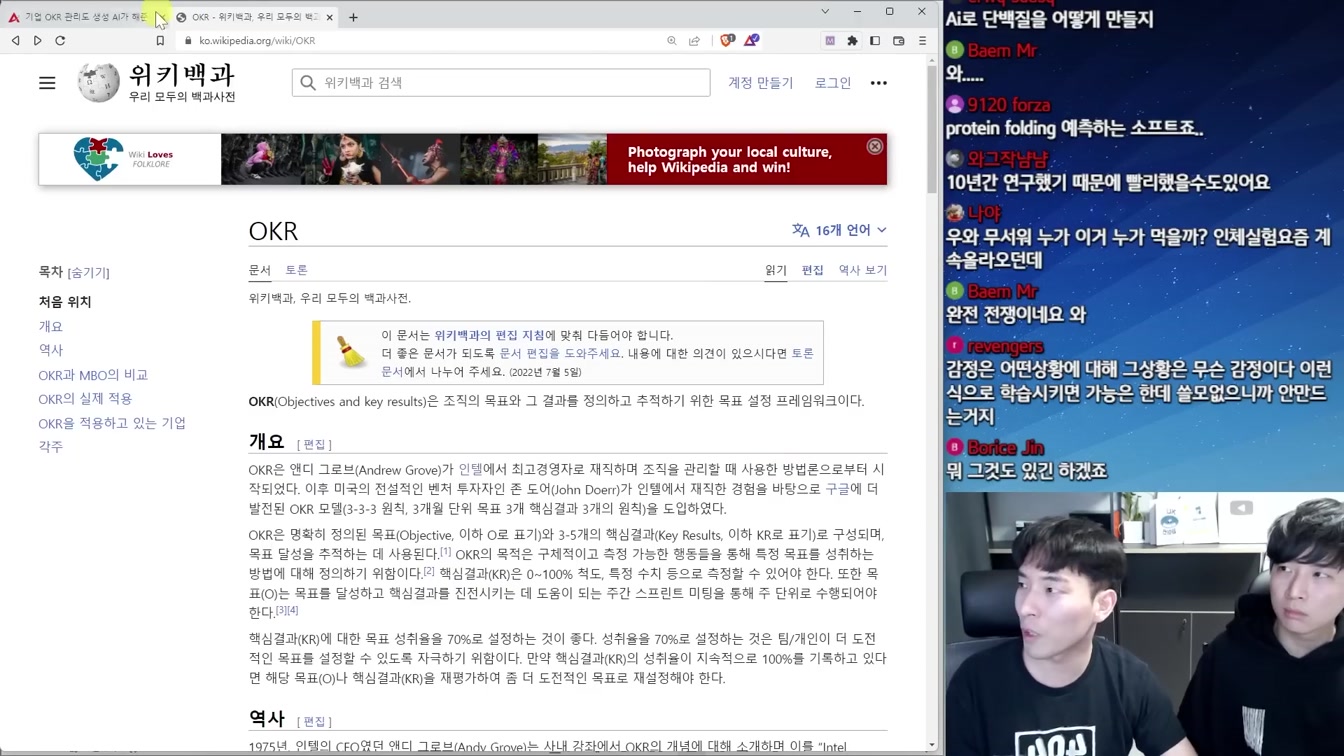Click the share icon in address bar
1344x756 pixels.
click(x=694, y=41)
